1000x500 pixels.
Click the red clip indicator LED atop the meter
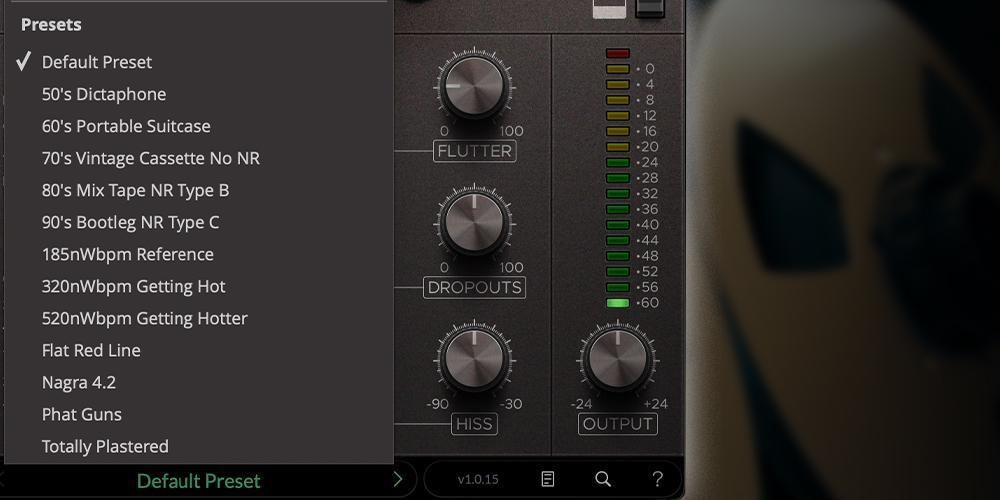click(x=617, y=53)
